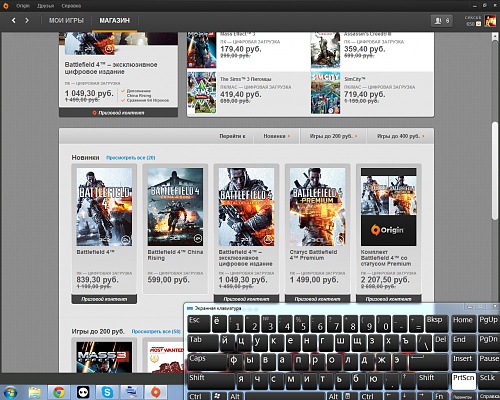Open the Windows Start orb
Image resolution: width=500 pixels, height=400 pixels.
click(x=10, y=392)
